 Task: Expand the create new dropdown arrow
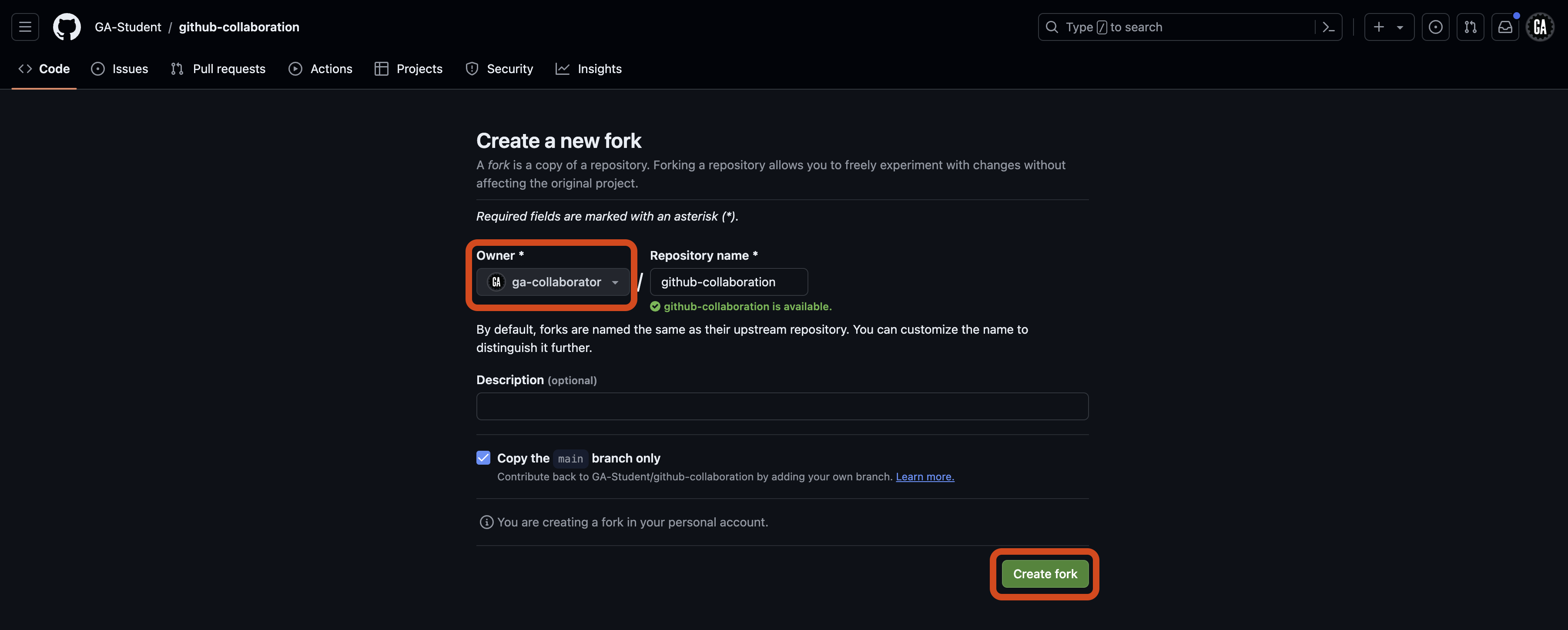pos(1401,27)
